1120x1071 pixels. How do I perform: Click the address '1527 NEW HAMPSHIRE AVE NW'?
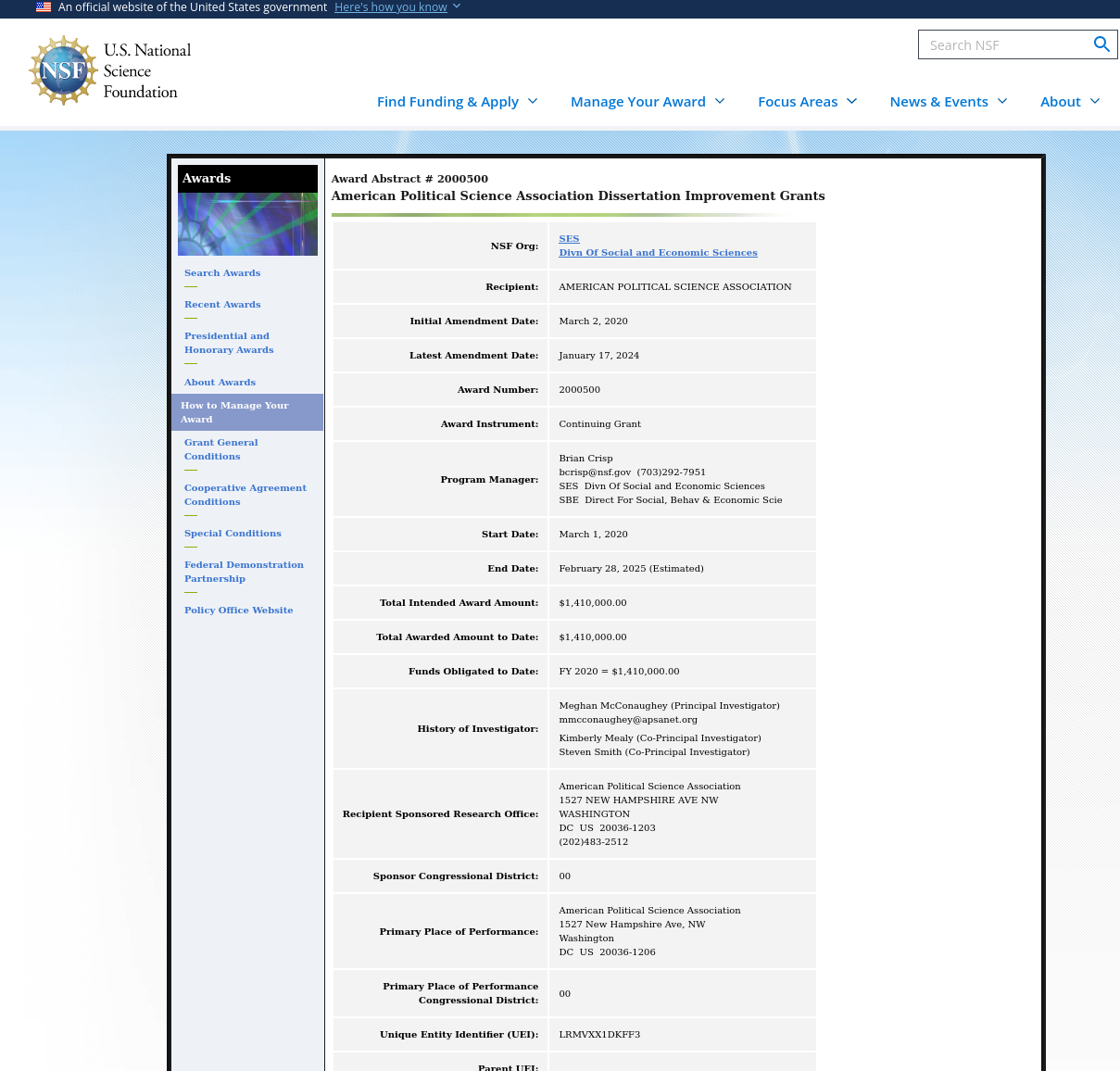coord(638,800)
